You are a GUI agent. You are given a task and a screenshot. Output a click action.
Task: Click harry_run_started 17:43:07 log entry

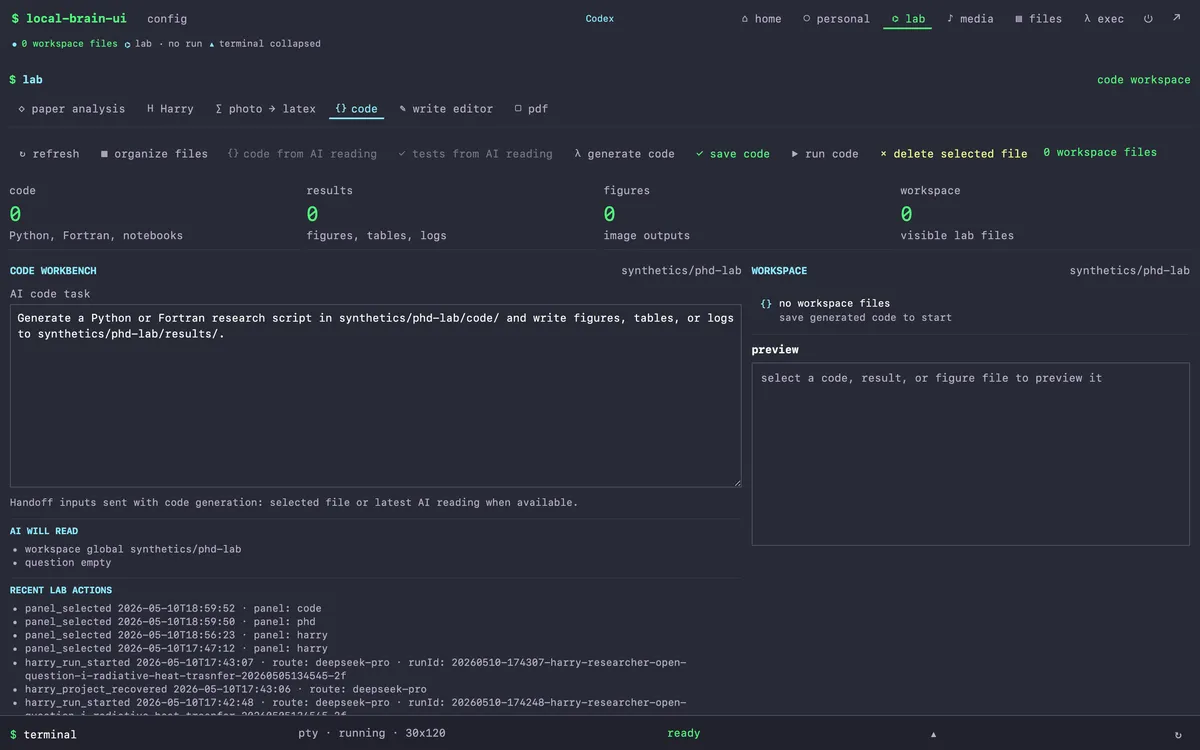coord(356,669)
